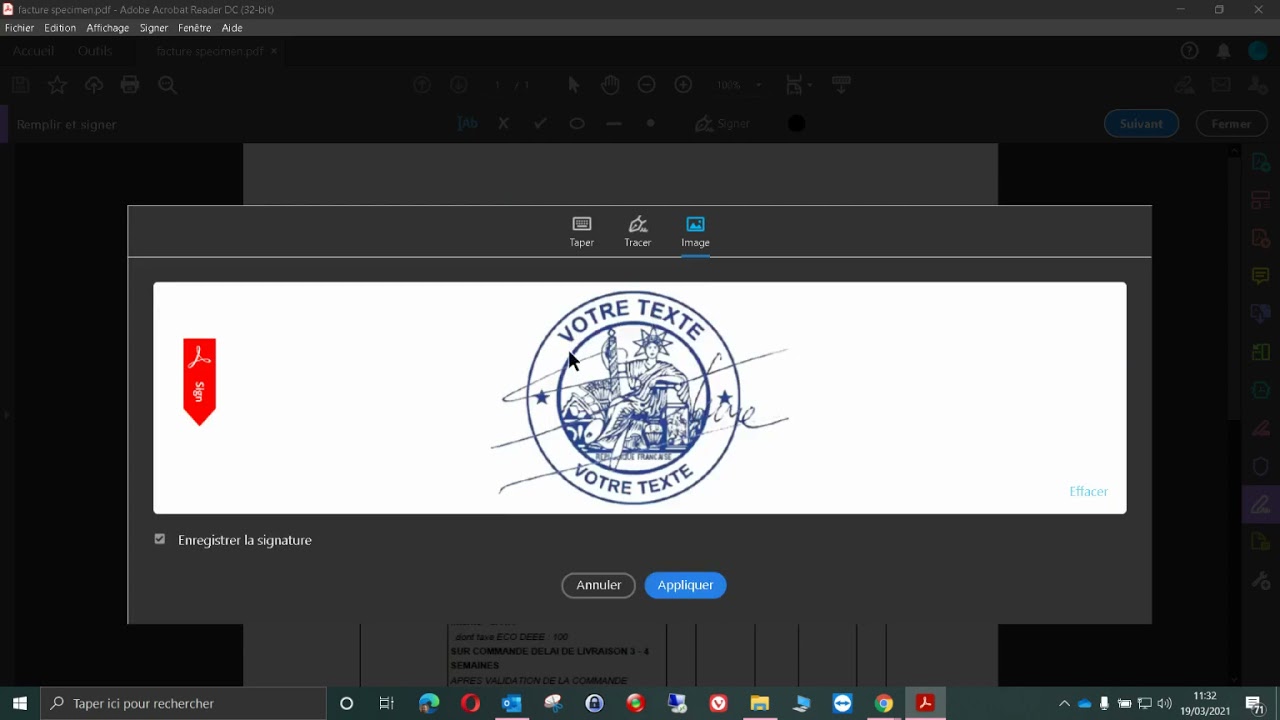Click the Suivant button
This screenshot has width=1280, height=720.
pos(1141,124)
